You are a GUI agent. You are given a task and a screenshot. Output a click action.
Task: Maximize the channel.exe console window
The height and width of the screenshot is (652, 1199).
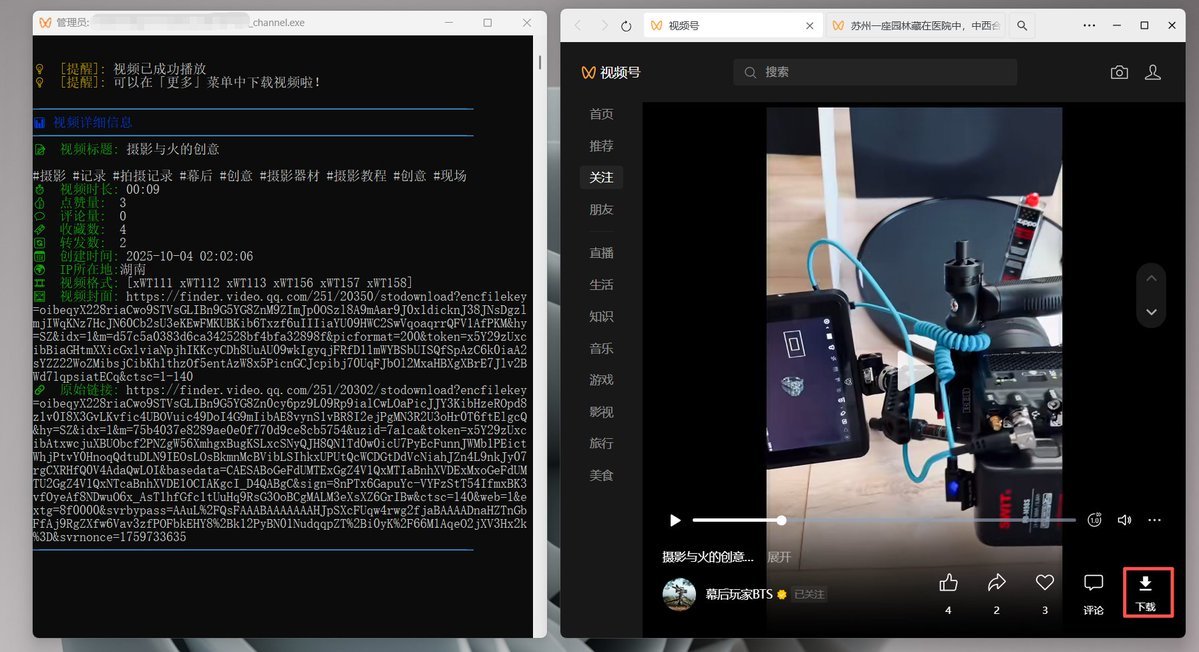coord(487,23)
